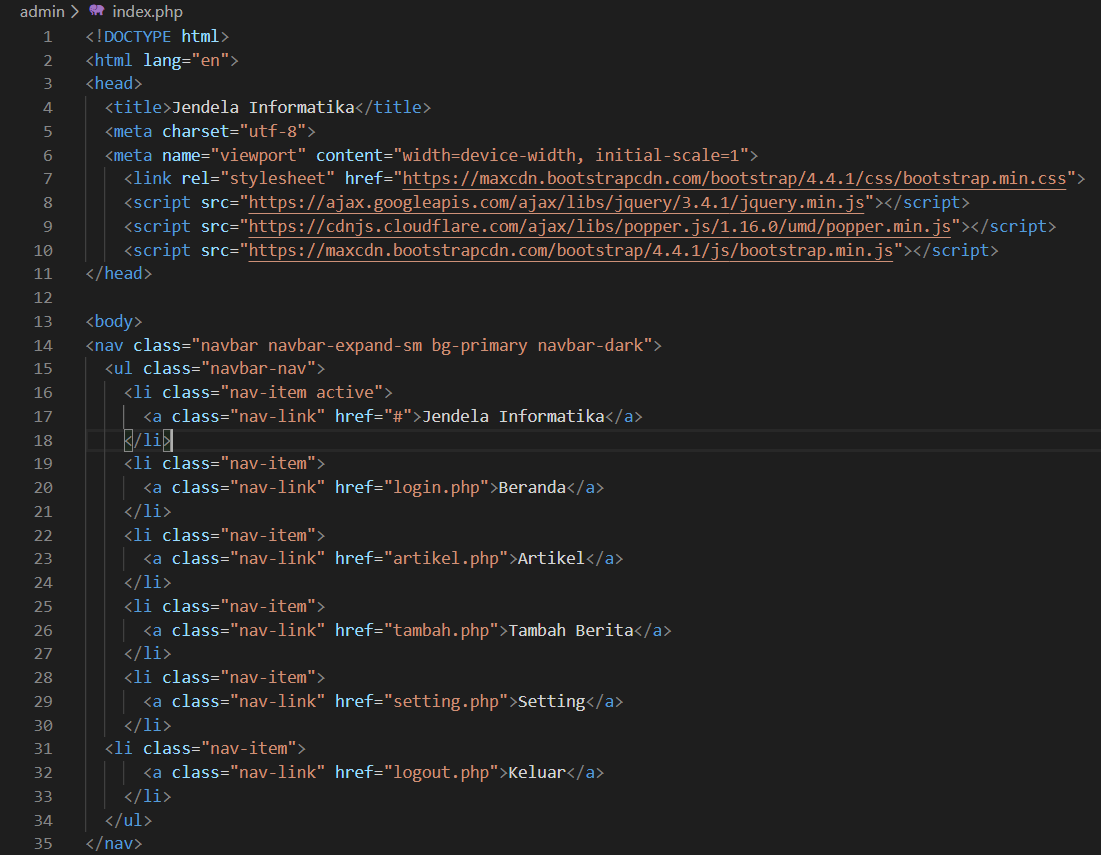Click the Keluar link text

537,772
